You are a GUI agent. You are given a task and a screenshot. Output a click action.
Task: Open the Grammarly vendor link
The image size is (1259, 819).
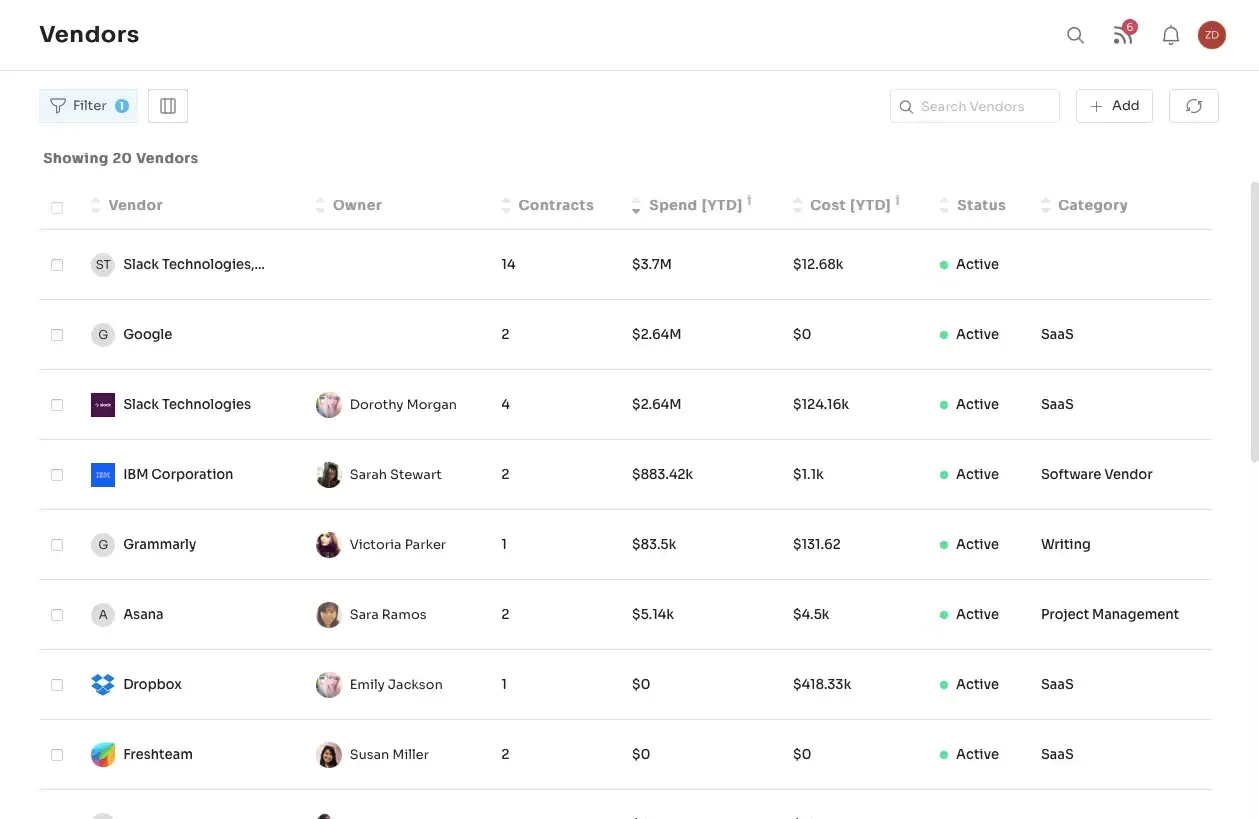coord(160,545)
